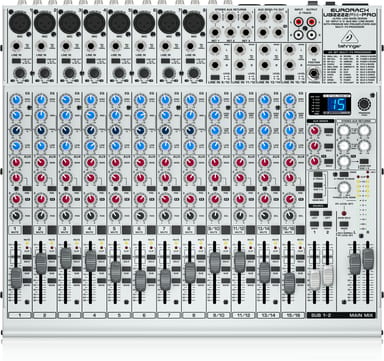This screenshot has height=361, width=384.
Task: Click the channel 9/10 fader cap
Action: pyautogui.click(x=215, y=263)
